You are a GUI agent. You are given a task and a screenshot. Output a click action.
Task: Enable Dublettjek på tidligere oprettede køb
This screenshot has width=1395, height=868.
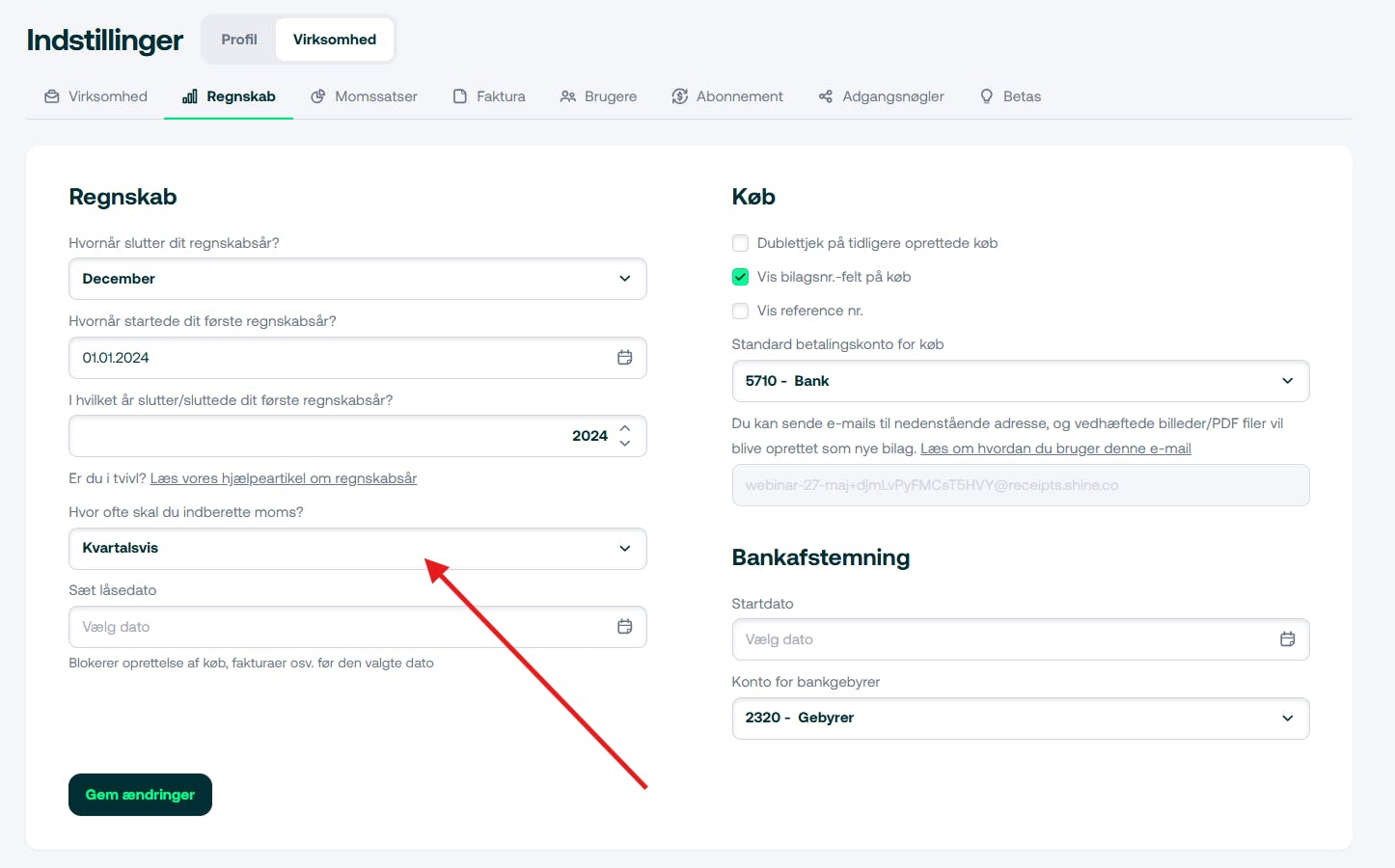[741, 243]
